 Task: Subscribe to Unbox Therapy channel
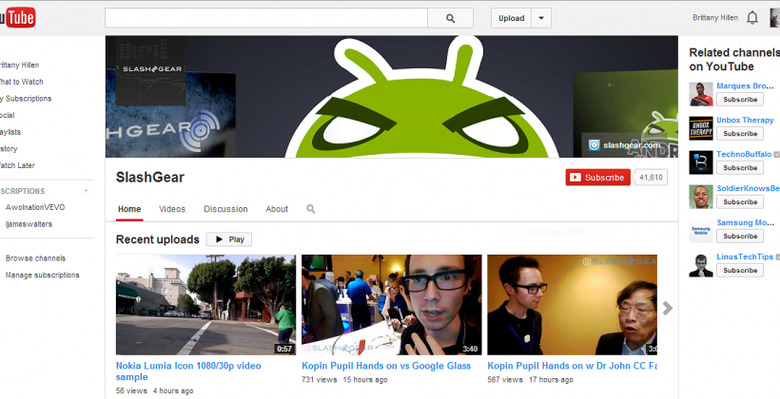tap(740, 133)
